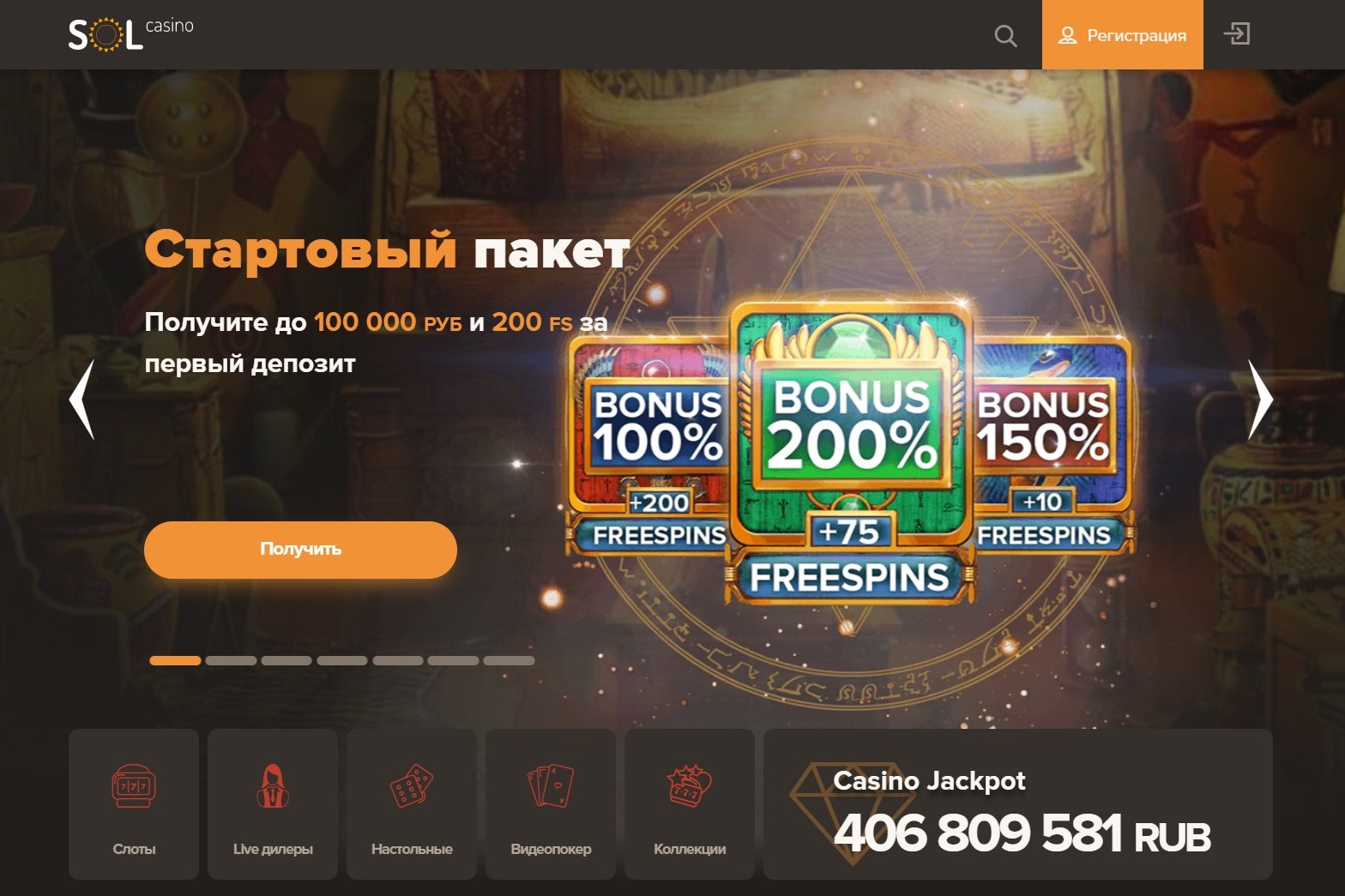Advance to the next banner slide arrow
This screenshot has width=1345, height=896.
(x=1260, y=400)
